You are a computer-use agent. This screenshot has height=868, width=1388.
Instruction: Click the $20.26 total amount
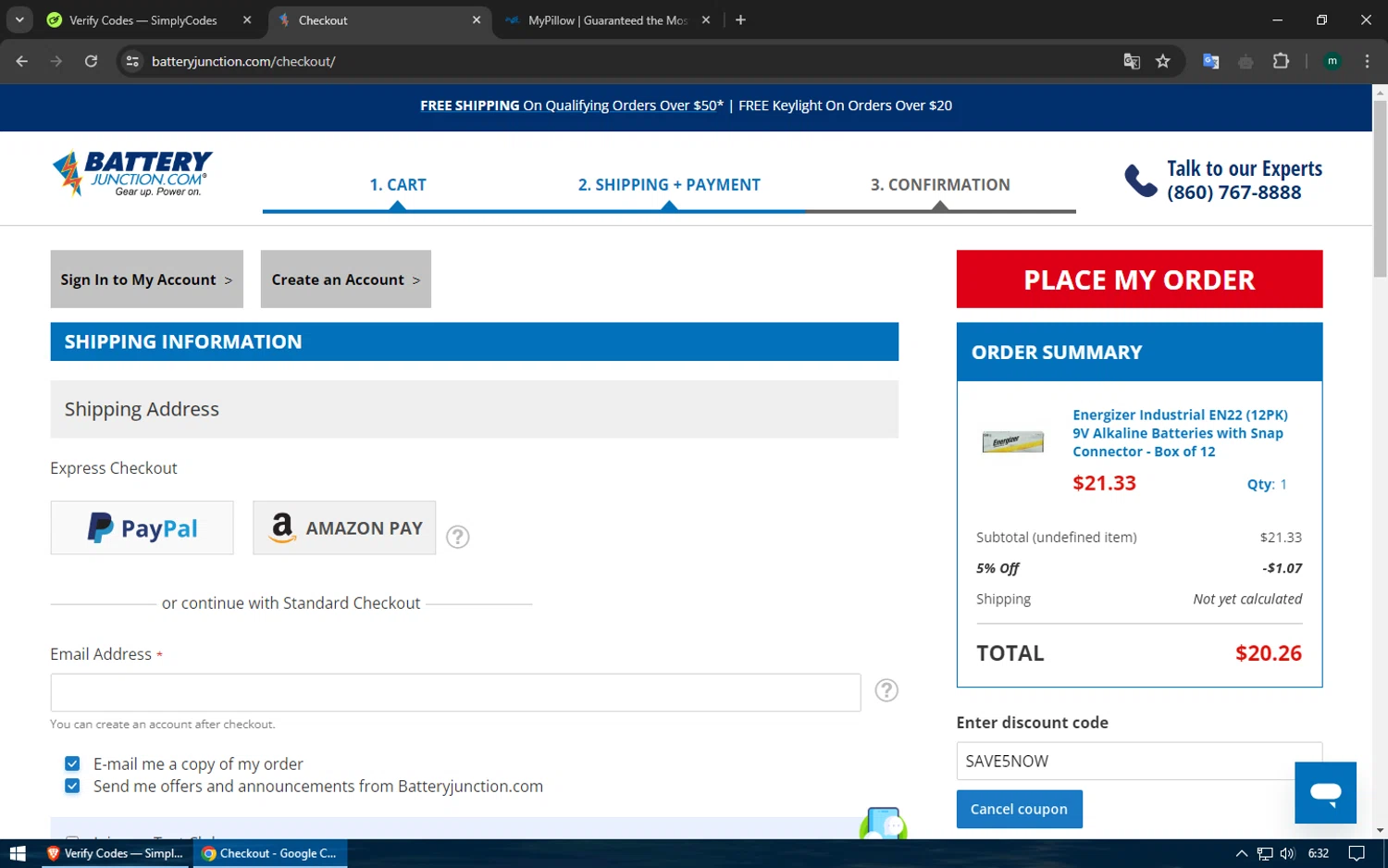[1268, 652]
